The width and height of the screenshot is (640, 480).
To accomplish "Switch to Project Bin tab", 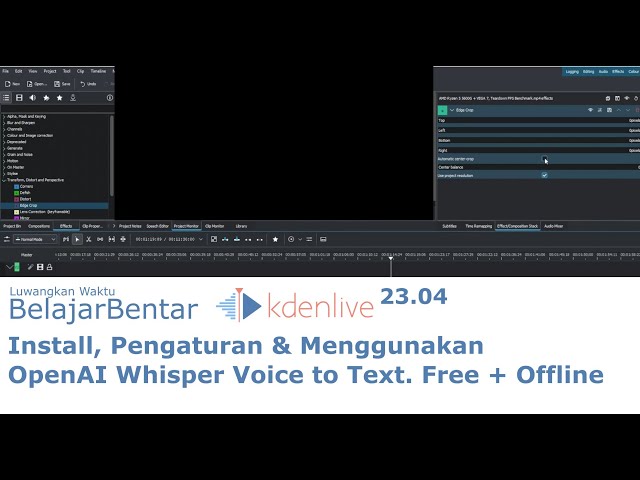I will pos(12,226).
